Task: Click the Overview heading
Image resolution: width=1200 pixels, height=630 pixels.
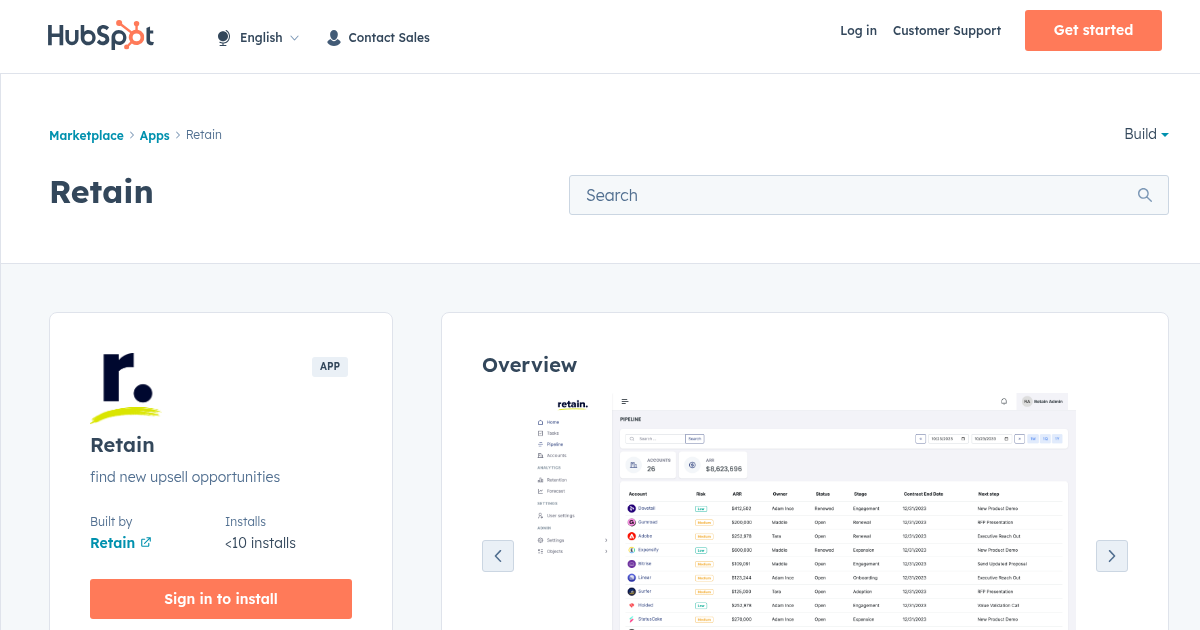Action: 529,365
